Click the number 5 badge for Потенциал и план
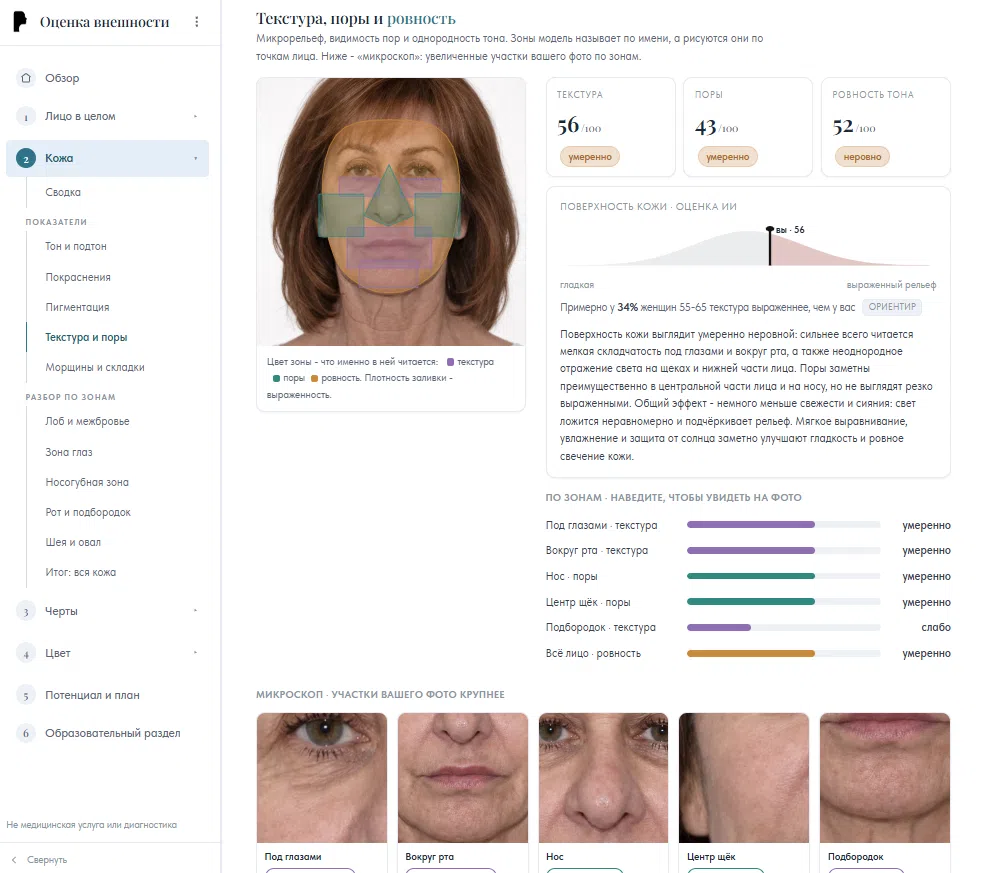This screenshot has height=873, width=982. tap(26, 696)
